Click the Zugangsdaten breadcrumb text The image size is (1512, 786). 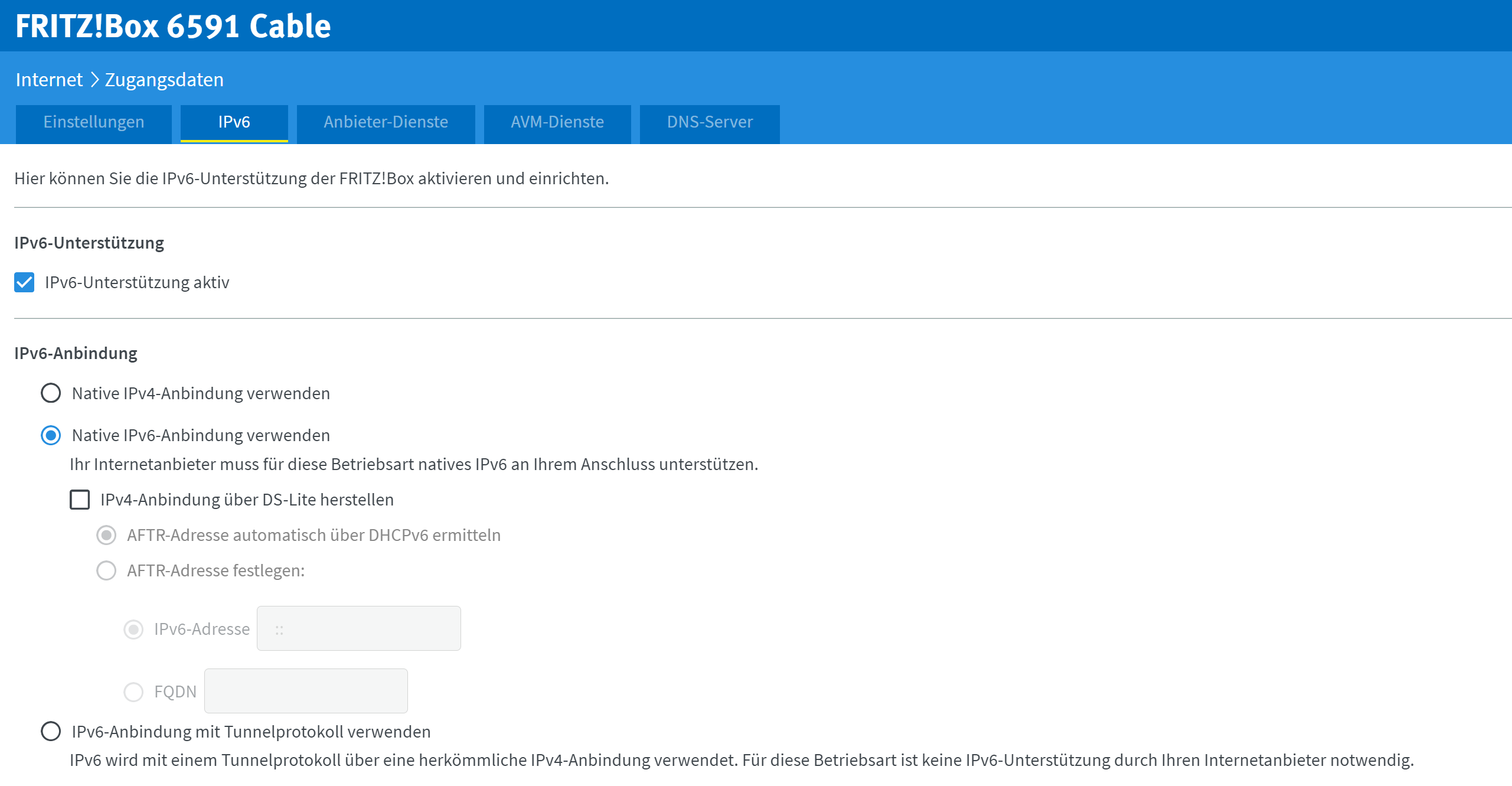164,80
